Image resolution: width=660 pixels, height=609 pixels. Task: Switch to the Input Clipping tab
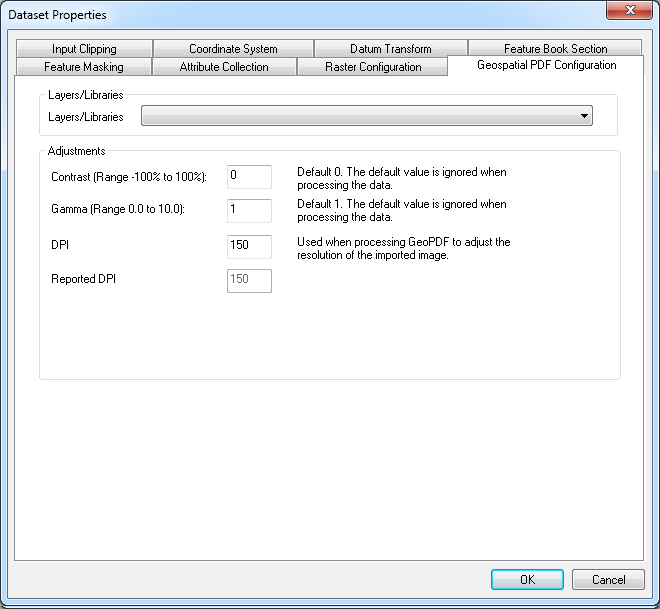pos(84,49)
